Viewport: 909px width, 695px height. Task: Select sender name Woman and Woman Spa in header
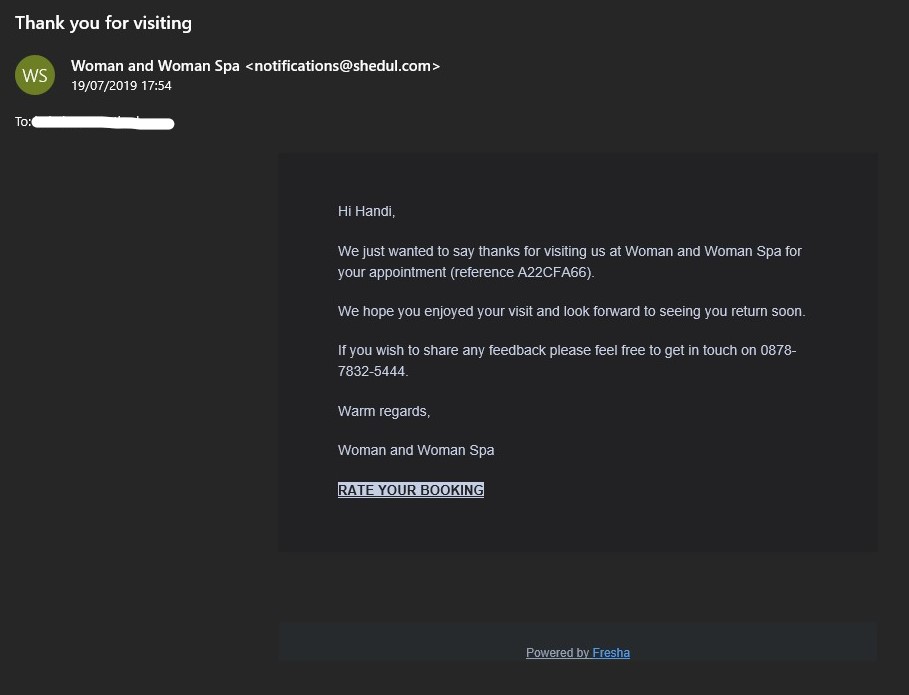coord(155,66)
